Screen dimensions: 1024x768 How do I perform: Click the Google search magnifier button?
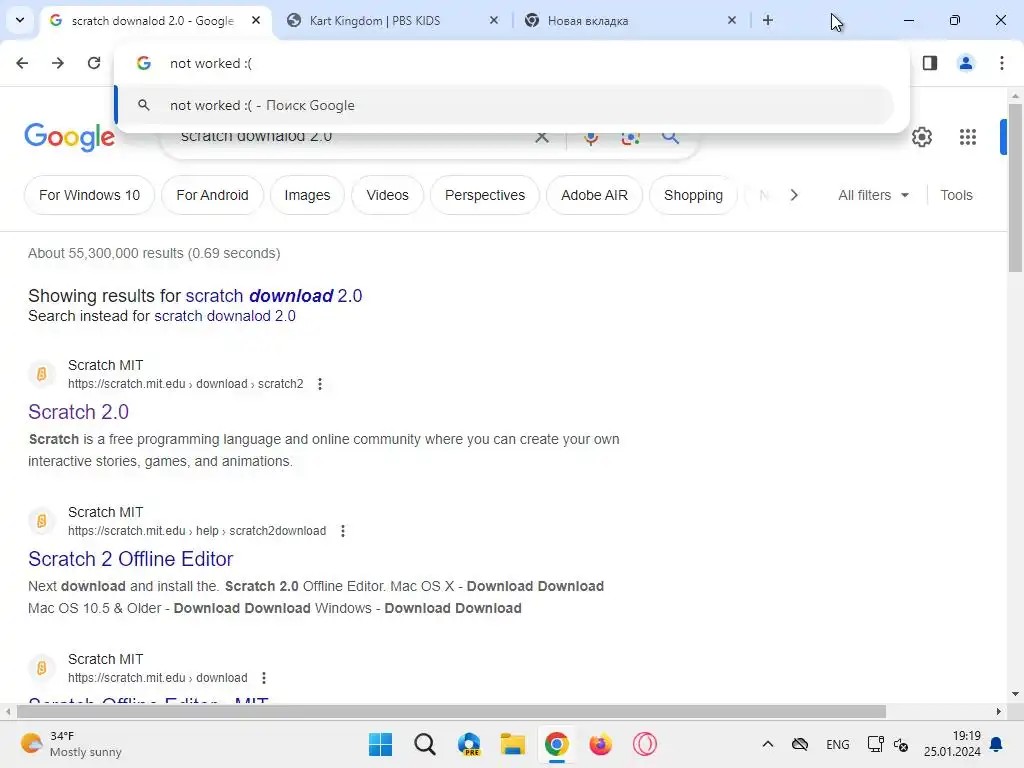[x=670, y=137]
